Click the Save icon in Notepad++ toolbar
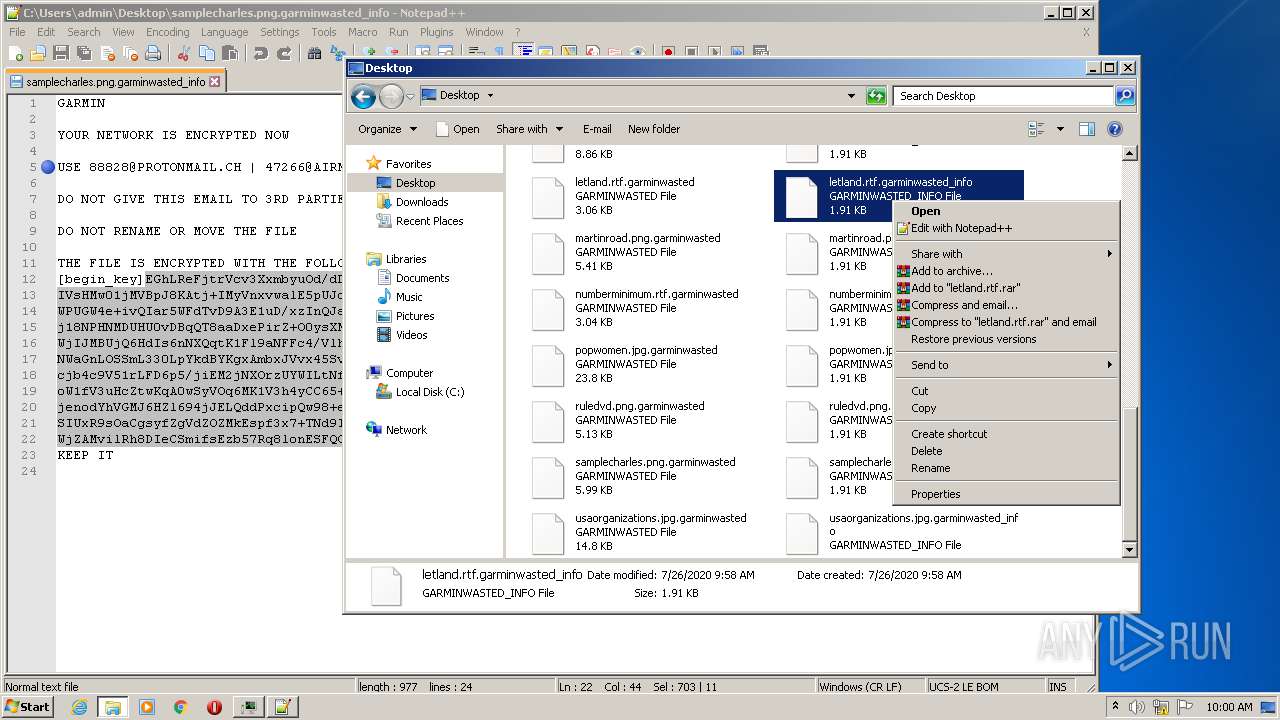 61,53
